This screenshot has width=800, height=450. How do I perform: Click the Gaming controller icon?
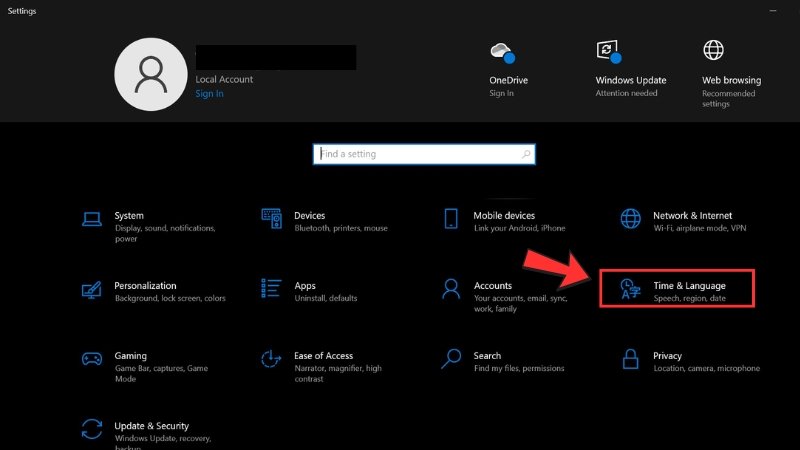coord(92,360)
